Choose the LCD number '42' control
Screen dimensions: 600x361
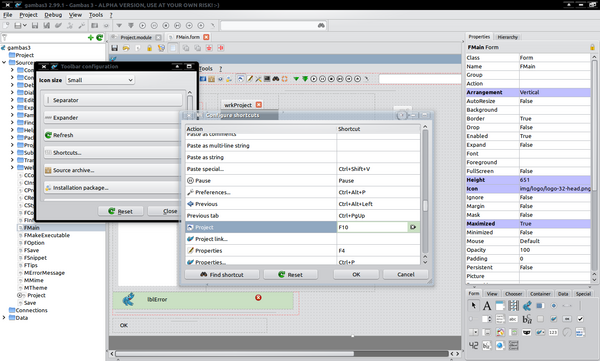coord(473,345)
